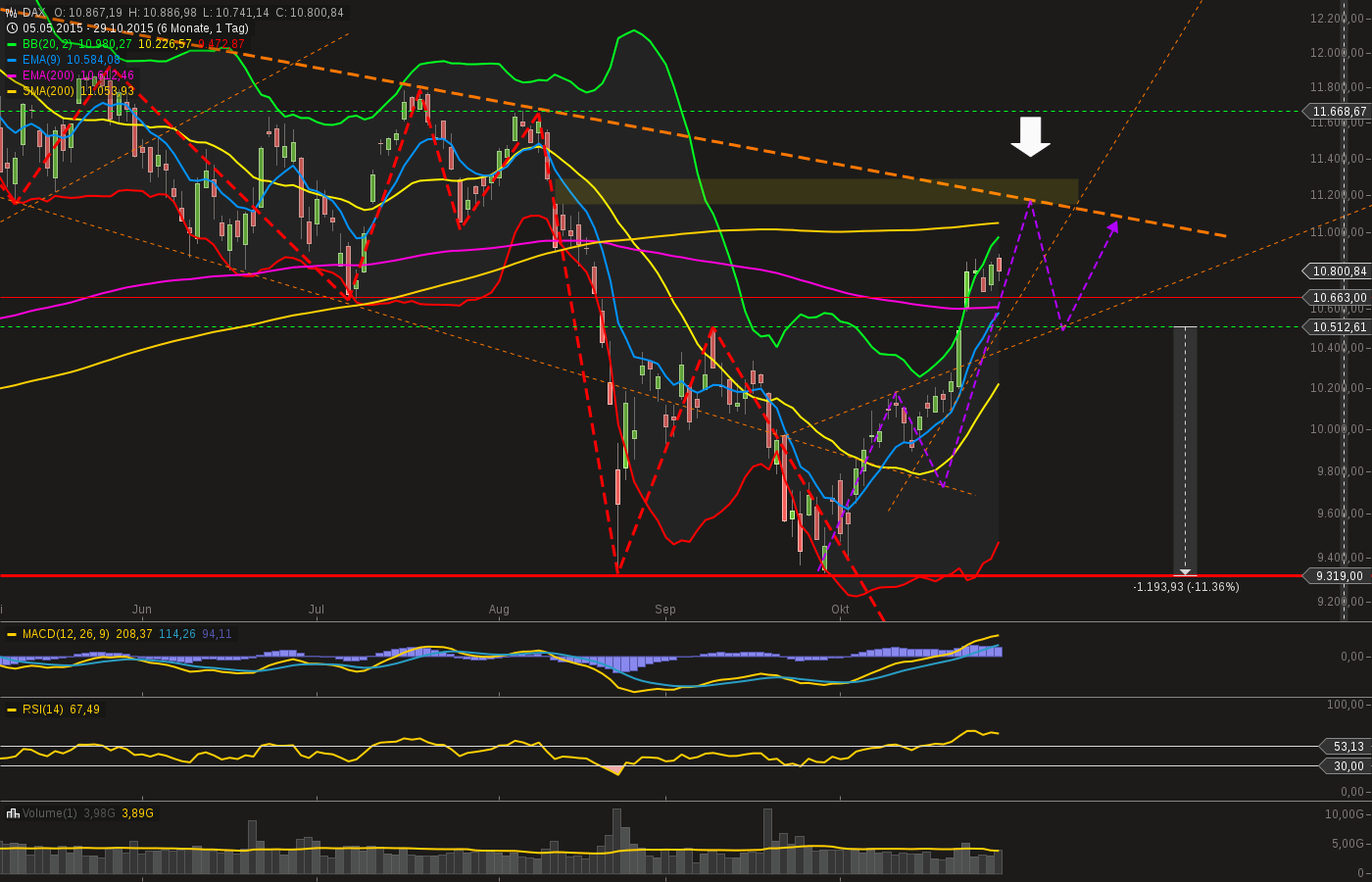
Task: Click the yellow volume average 3,89G
Action: pyautogui.click(x=138, y=813)
